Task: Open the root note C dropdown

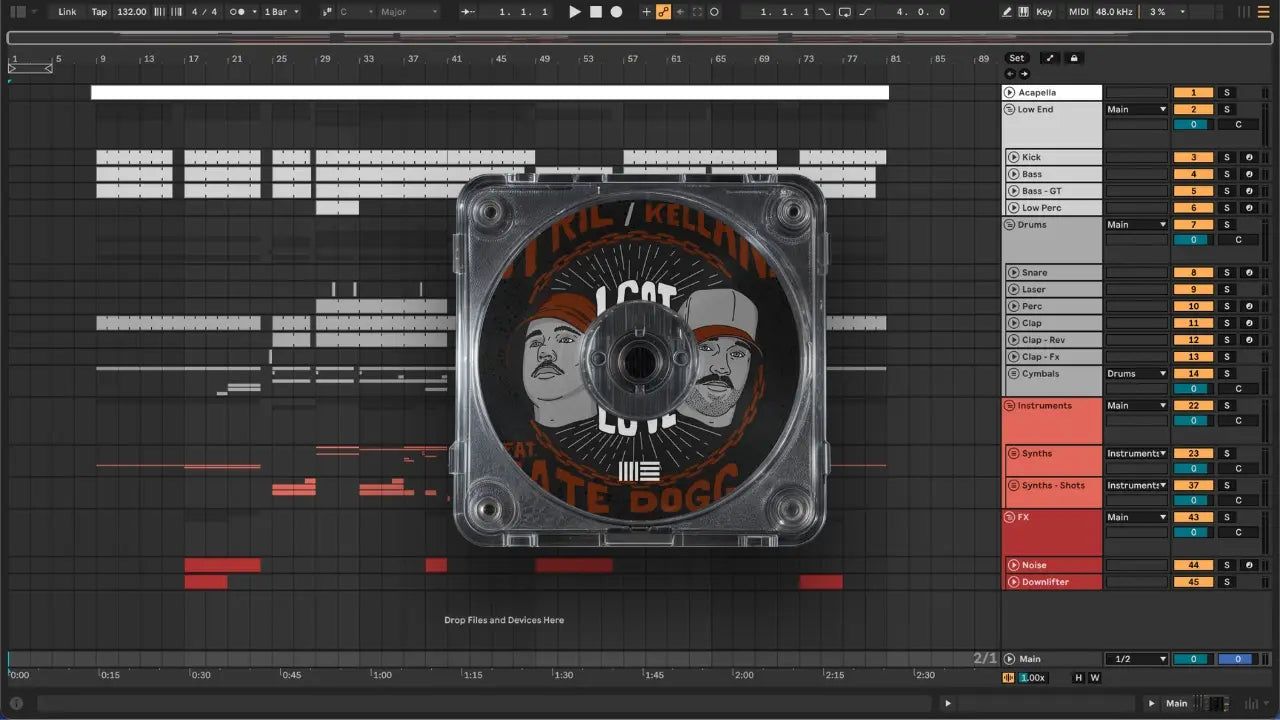Action: click(x=355, y=12)
